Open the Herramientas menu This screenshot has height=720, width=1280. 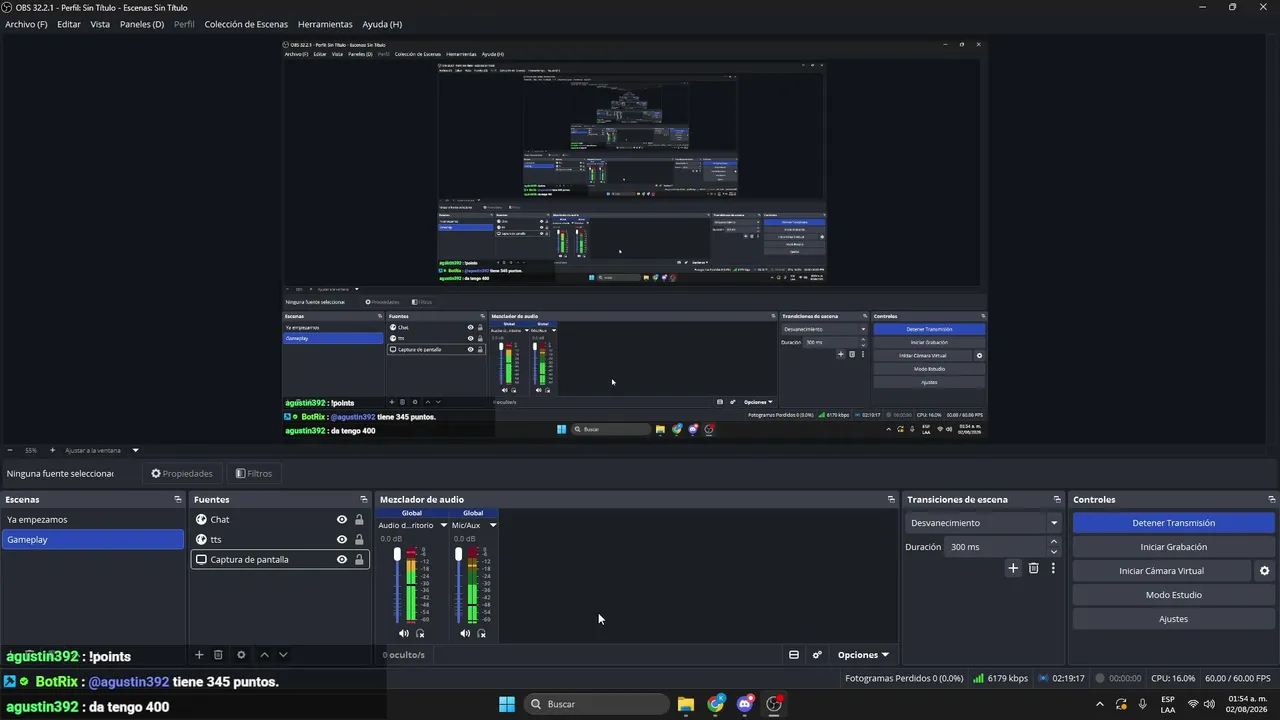pyautogui.click(x=325, y=24)
